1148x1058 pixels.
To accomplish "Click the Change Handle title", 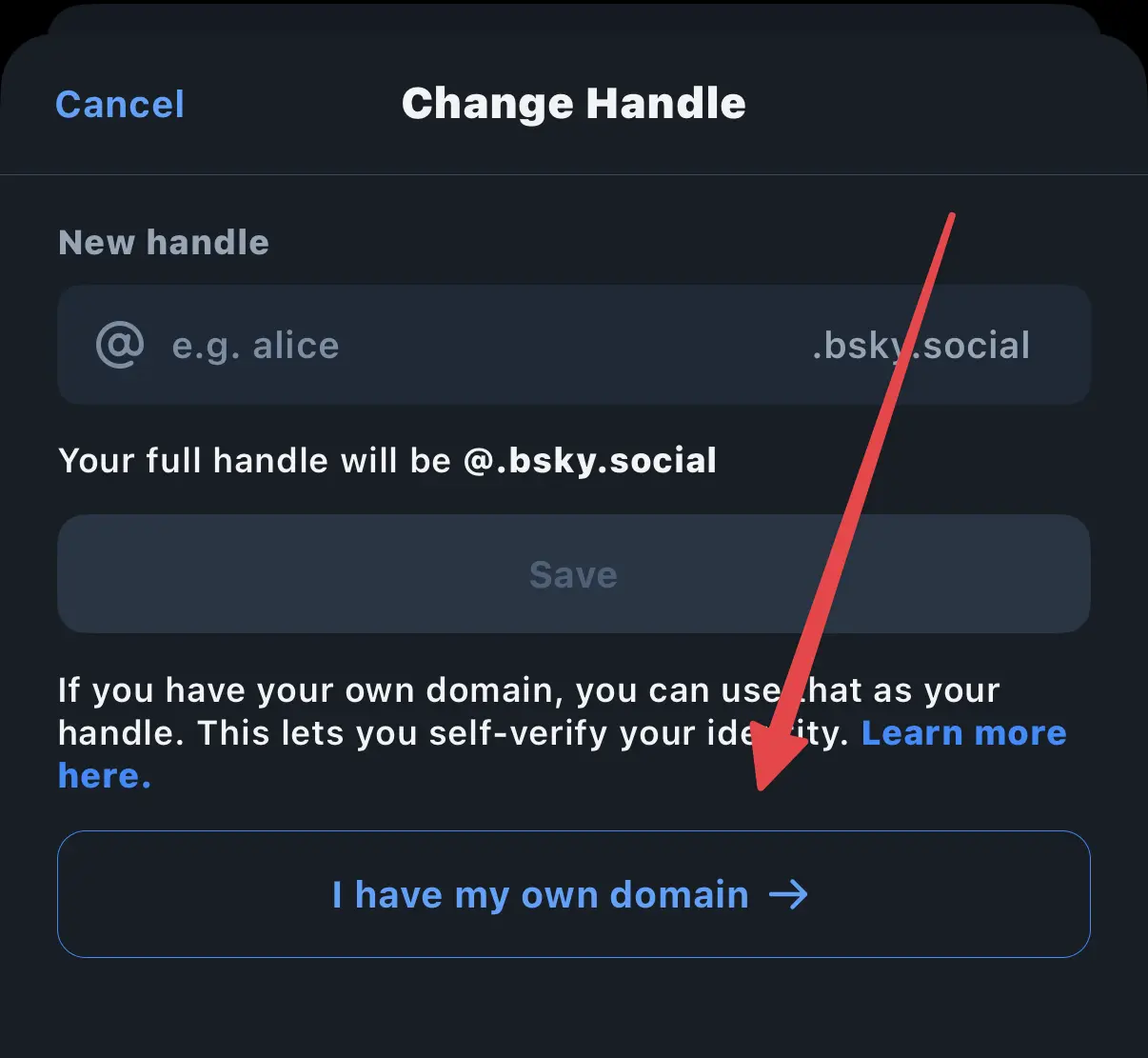I will coord(573,103).
